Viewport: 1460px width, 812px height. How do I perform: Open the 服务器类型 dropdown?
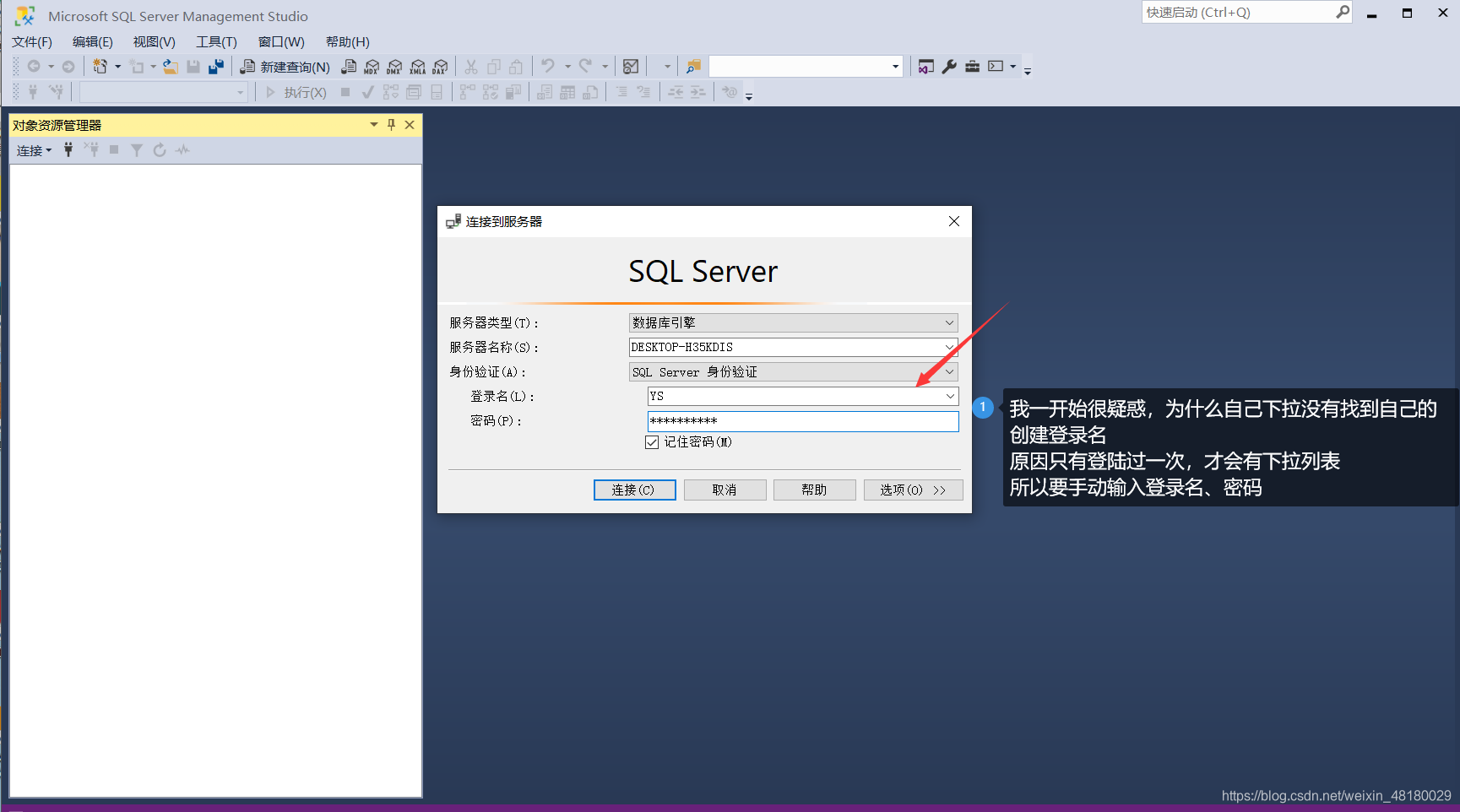click(949, 323)
